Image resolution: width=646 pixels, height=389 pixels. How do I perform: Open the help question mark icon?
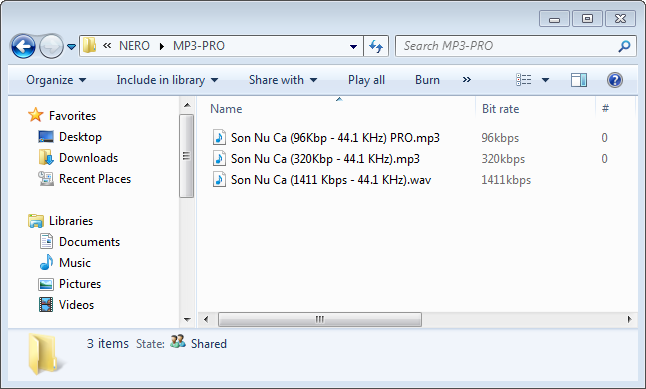[x=614, y=80]
